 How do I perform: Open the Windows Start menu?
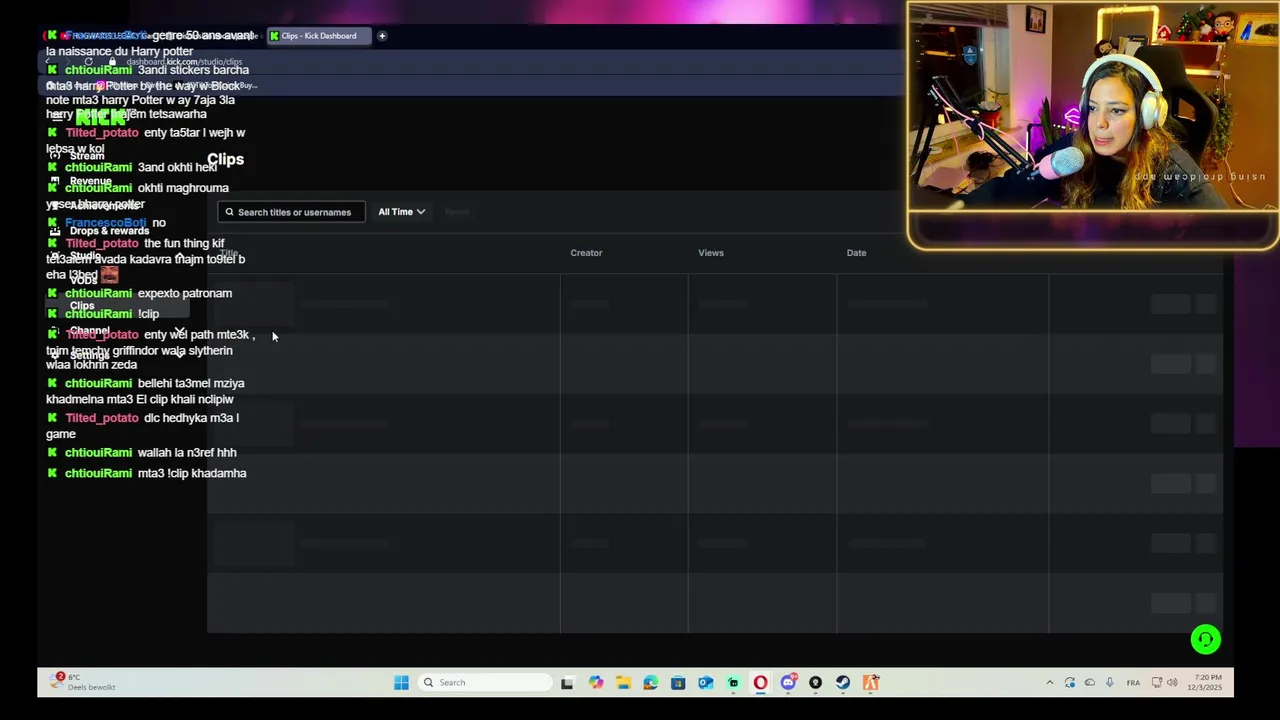401,683
